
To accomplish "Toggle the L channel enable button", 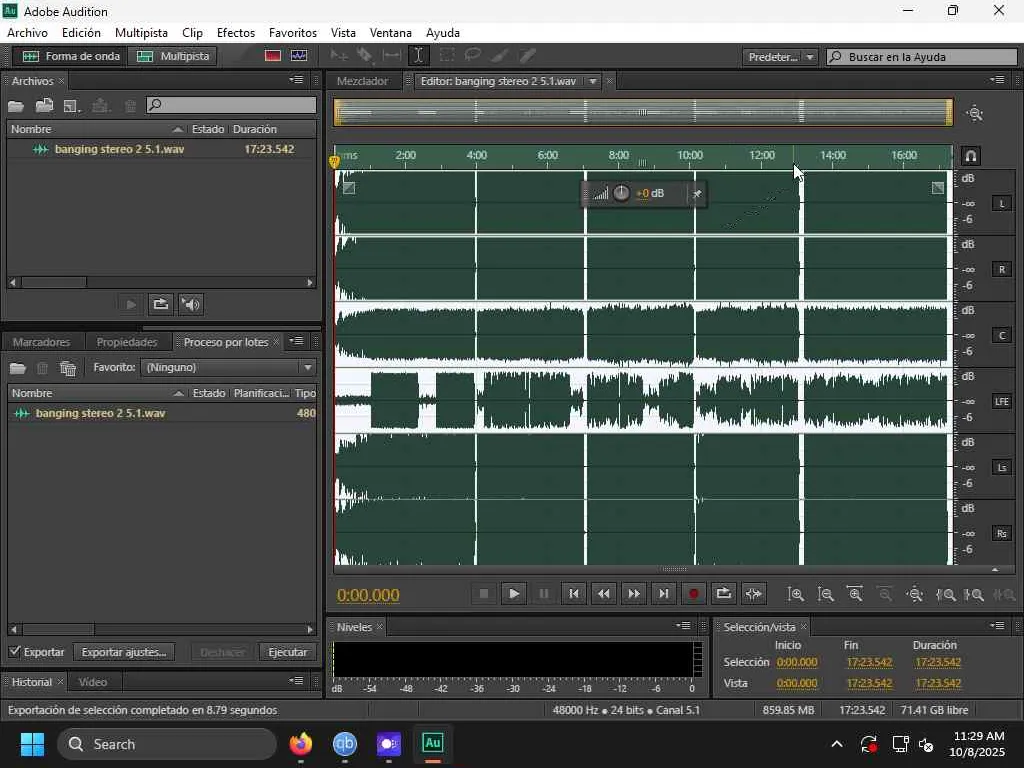I will (x=1002, y=204).
